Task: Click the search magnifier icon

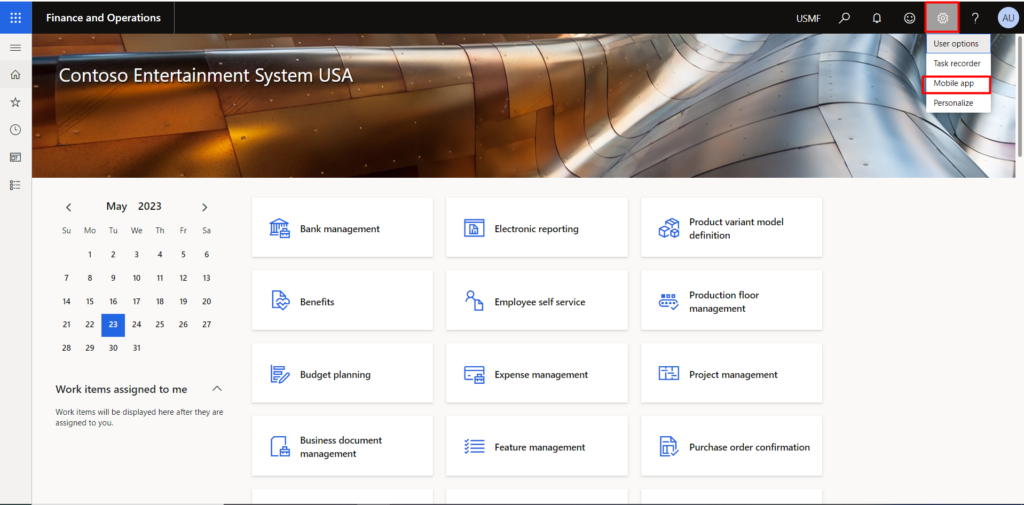Action: (844, 18)
